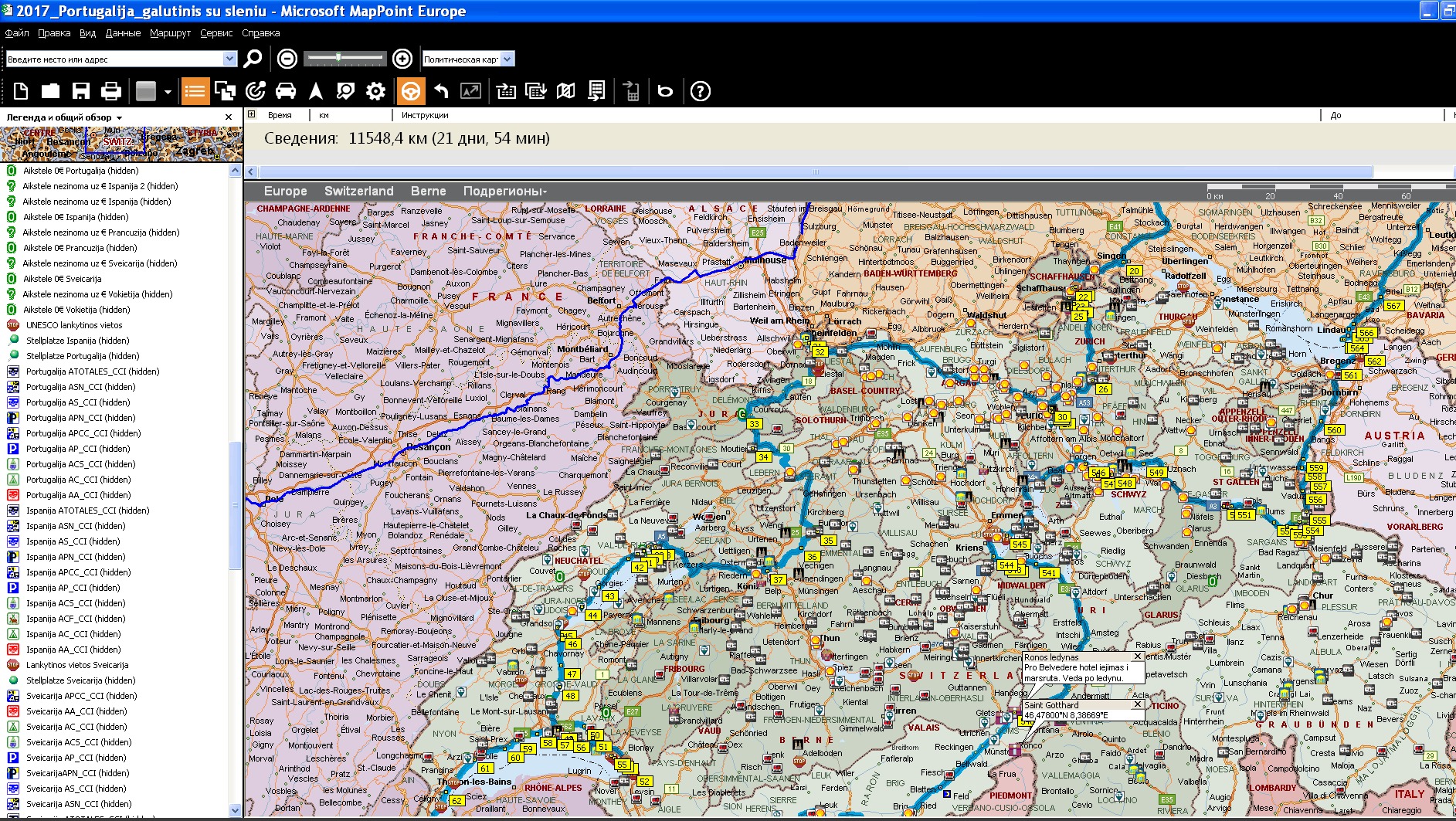The width and height of the screenshot is (1456, 821).
Task: Zoom out with the minus button
Action: (287, 59)
